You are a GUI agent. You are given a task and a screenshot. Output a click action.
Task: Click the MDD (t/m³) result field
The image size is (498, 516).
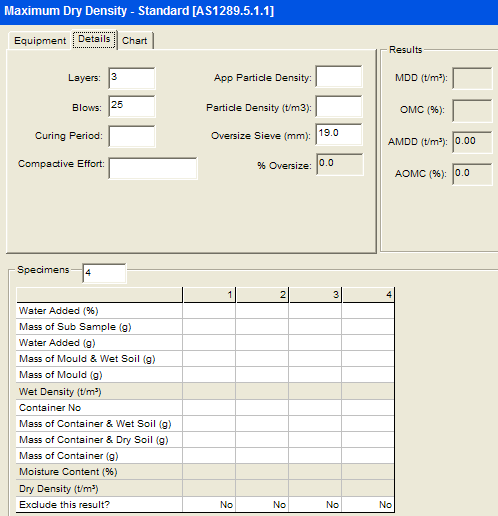pyautogui.click(x=472, y=78)
